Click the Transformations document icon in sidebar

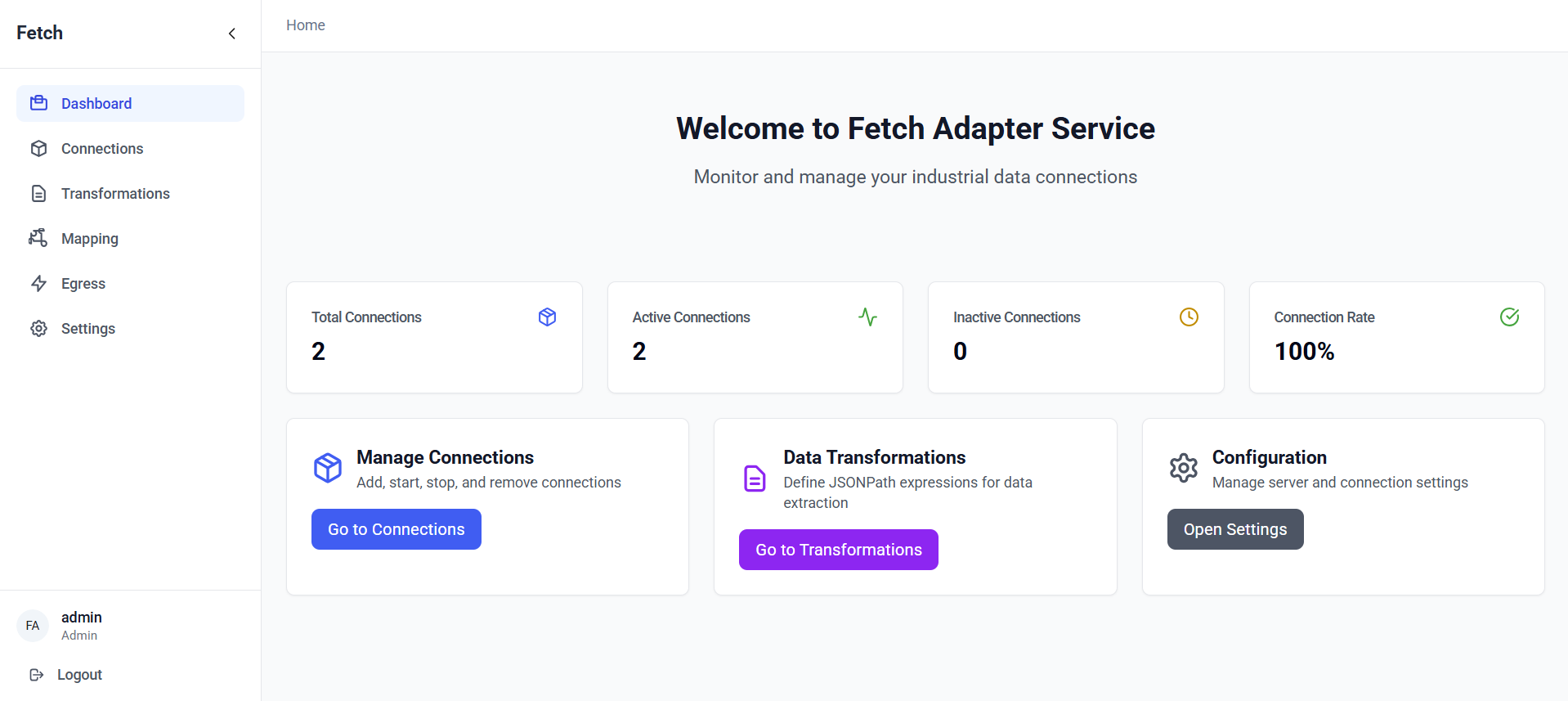point(38,193)
